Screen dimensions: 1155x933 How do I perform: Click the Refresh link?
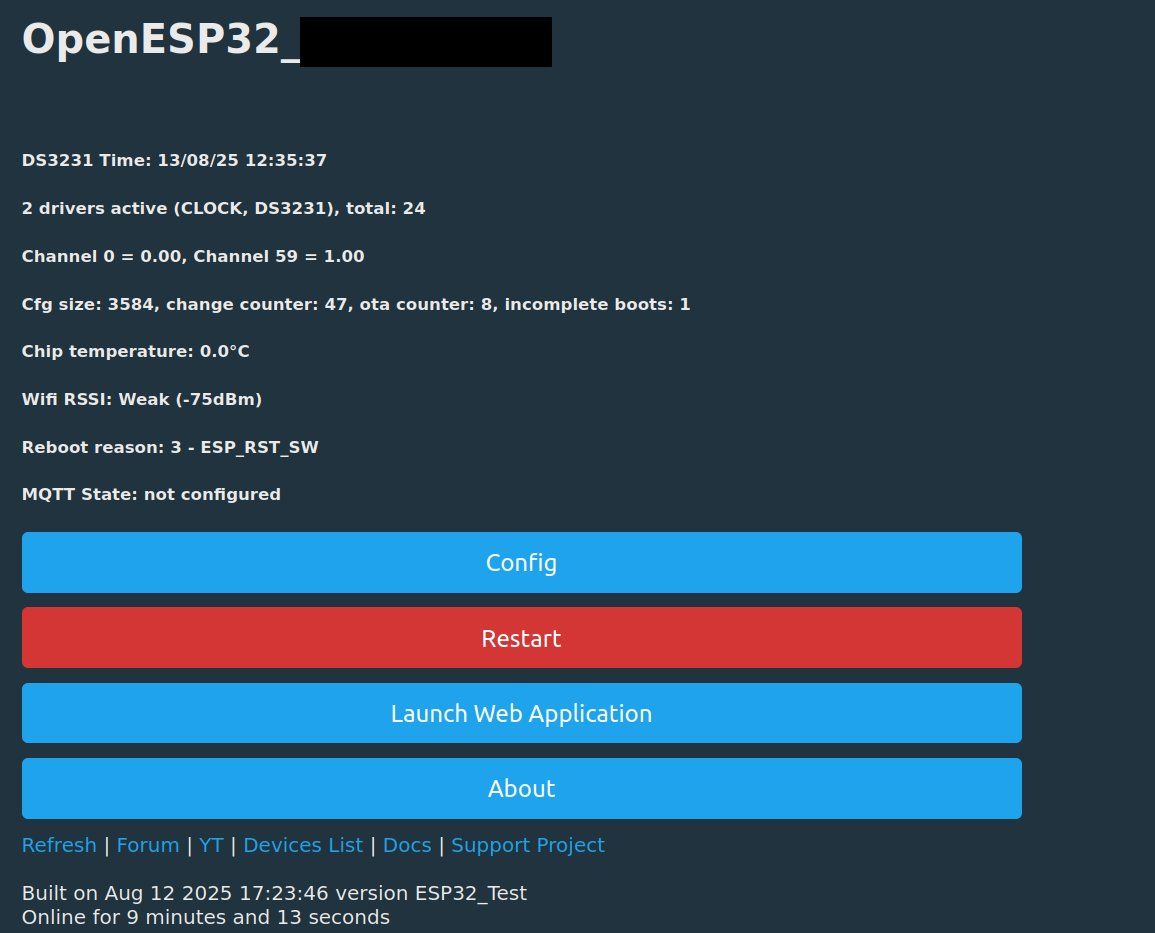point(59,845)
